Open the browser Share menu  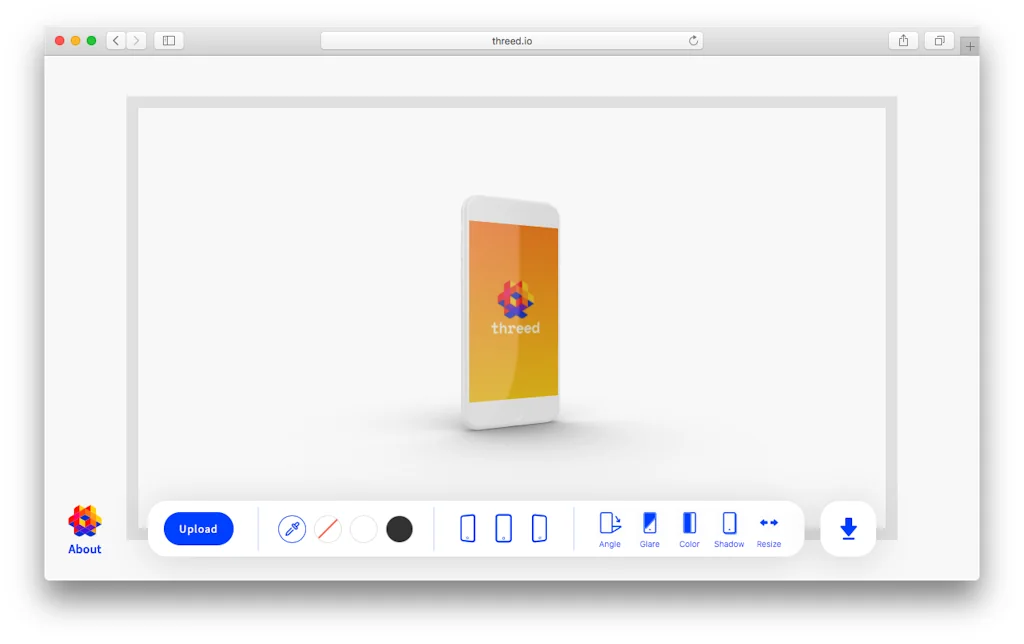903,40
